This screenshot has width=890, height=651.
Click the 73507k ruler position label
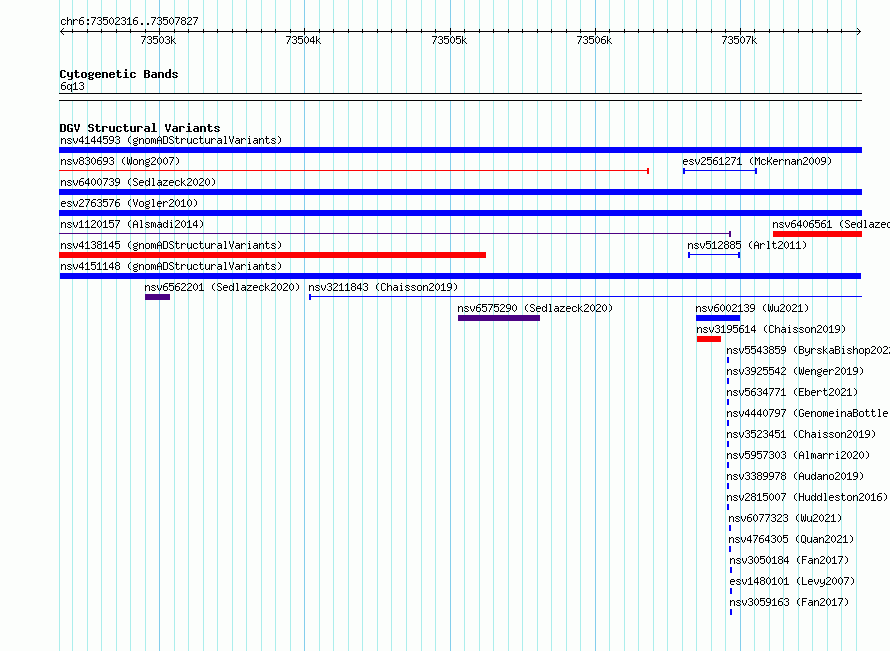click(739, 40)
